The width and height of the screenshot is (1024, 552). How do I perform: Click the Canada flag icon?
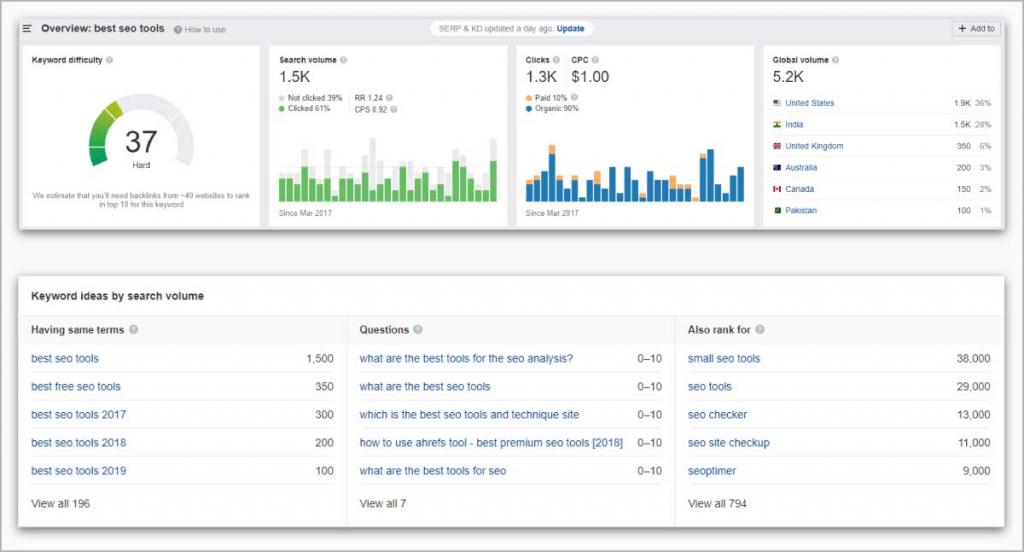(x=777, y=189)
